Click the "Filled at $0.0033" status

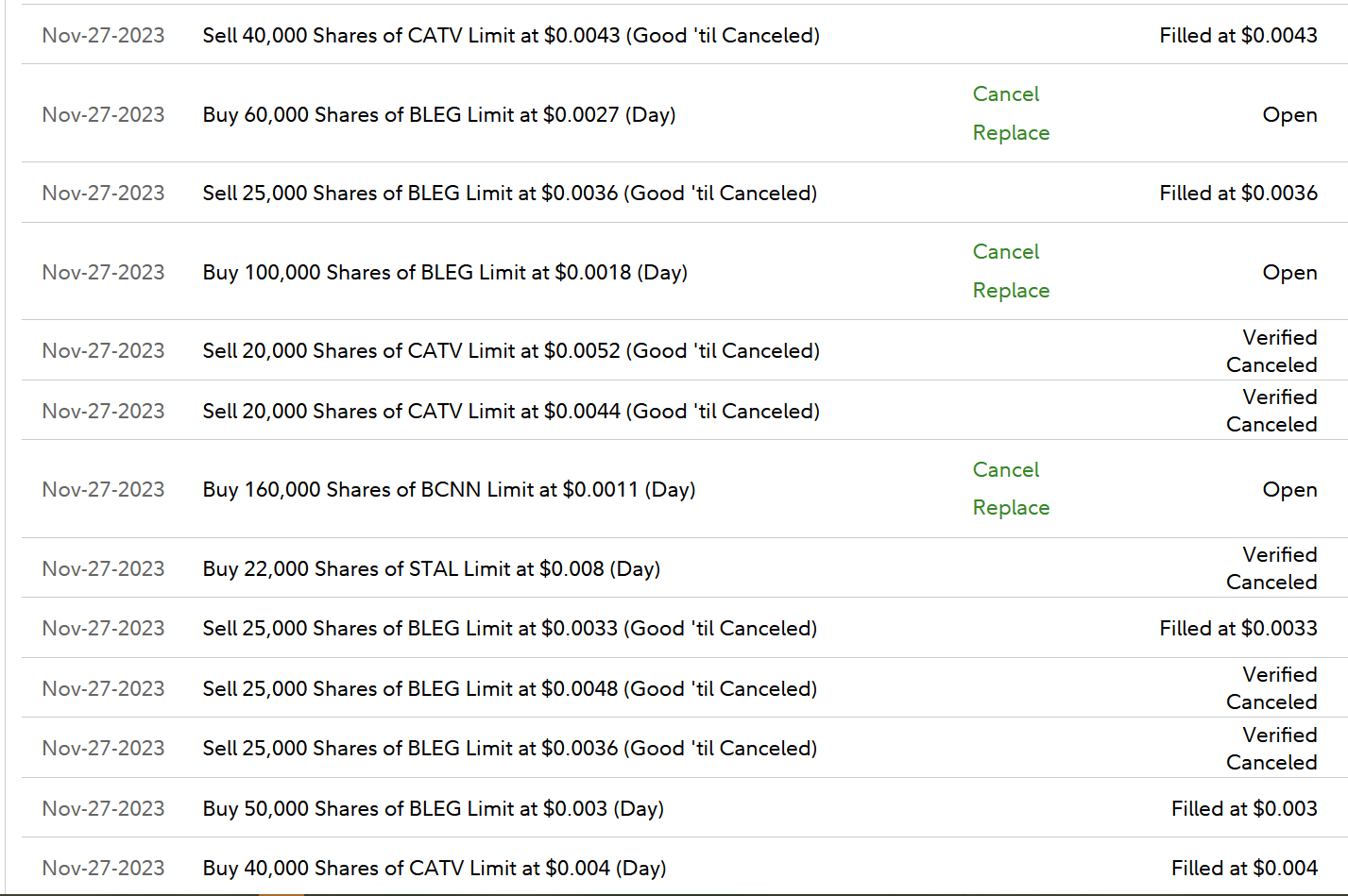coord(1237,629)
